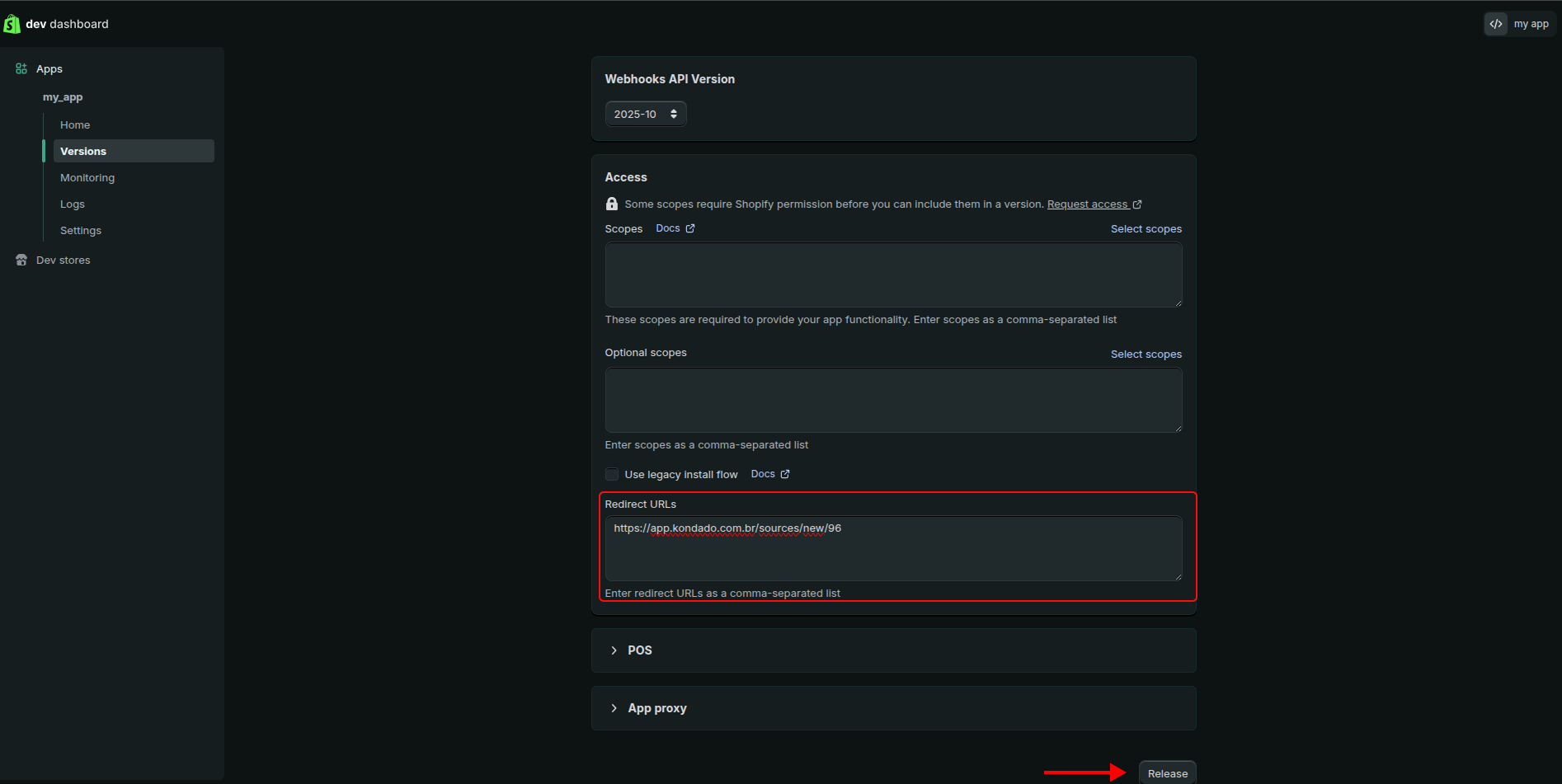This screenshot has height=784, width=1562.
Task: Open the my app code icon top right
Action: click(x=1496, y=23)
